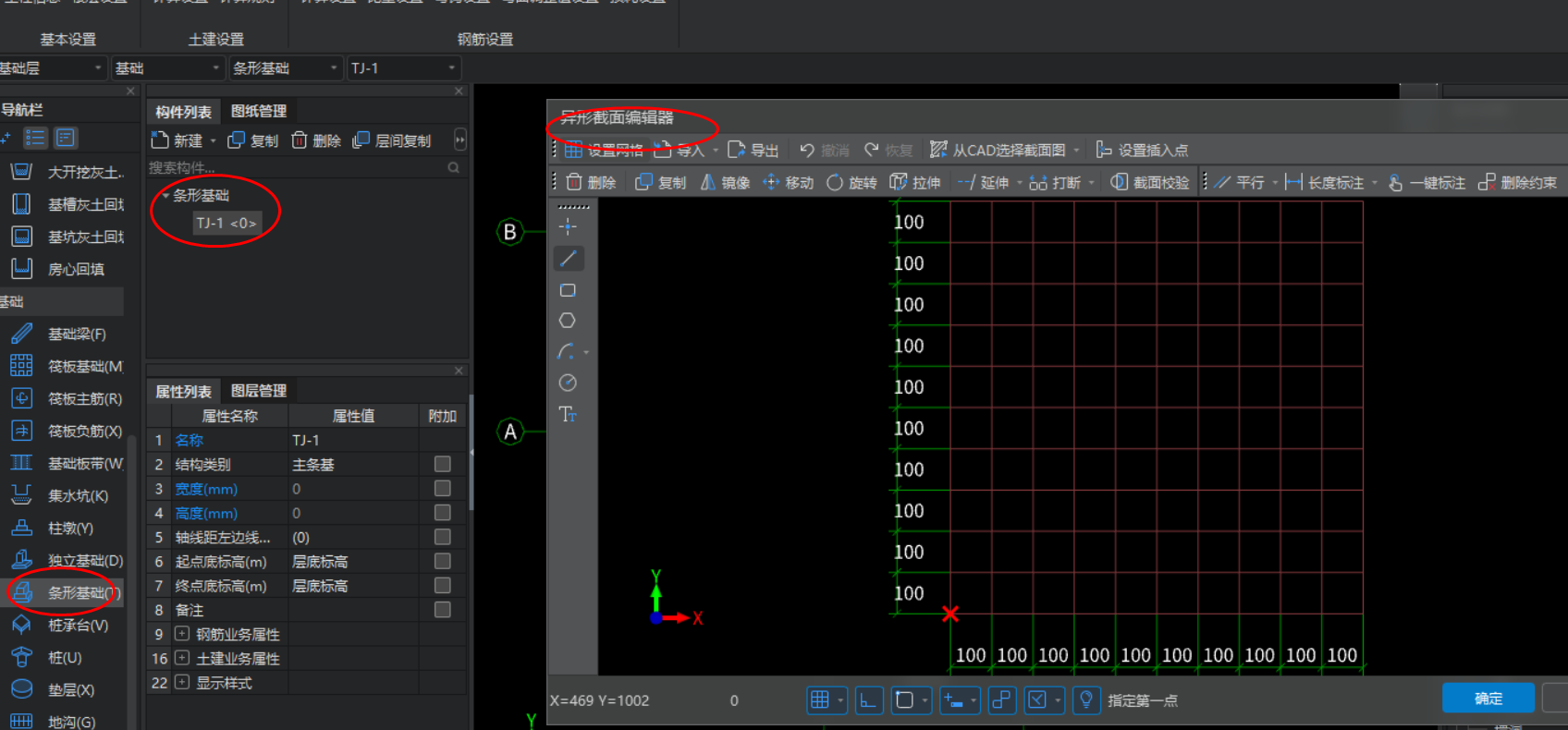Switch to 图层管理 tab

pyautogui.click(x=259, y=391)
